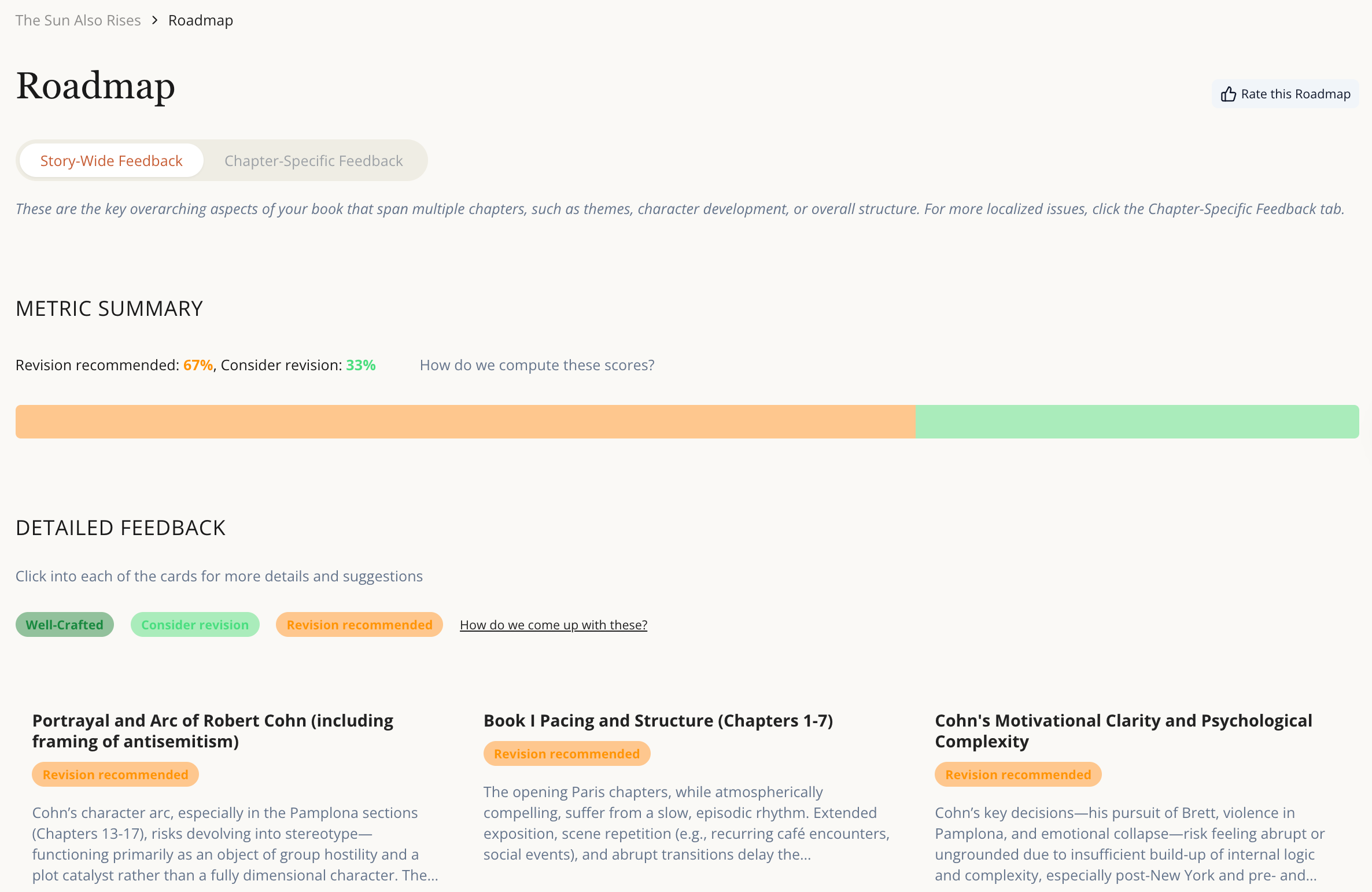This screenshot has width=1372, height=892.
Task: Toggle the Consider revision filter tag
Action: [195, 625]
